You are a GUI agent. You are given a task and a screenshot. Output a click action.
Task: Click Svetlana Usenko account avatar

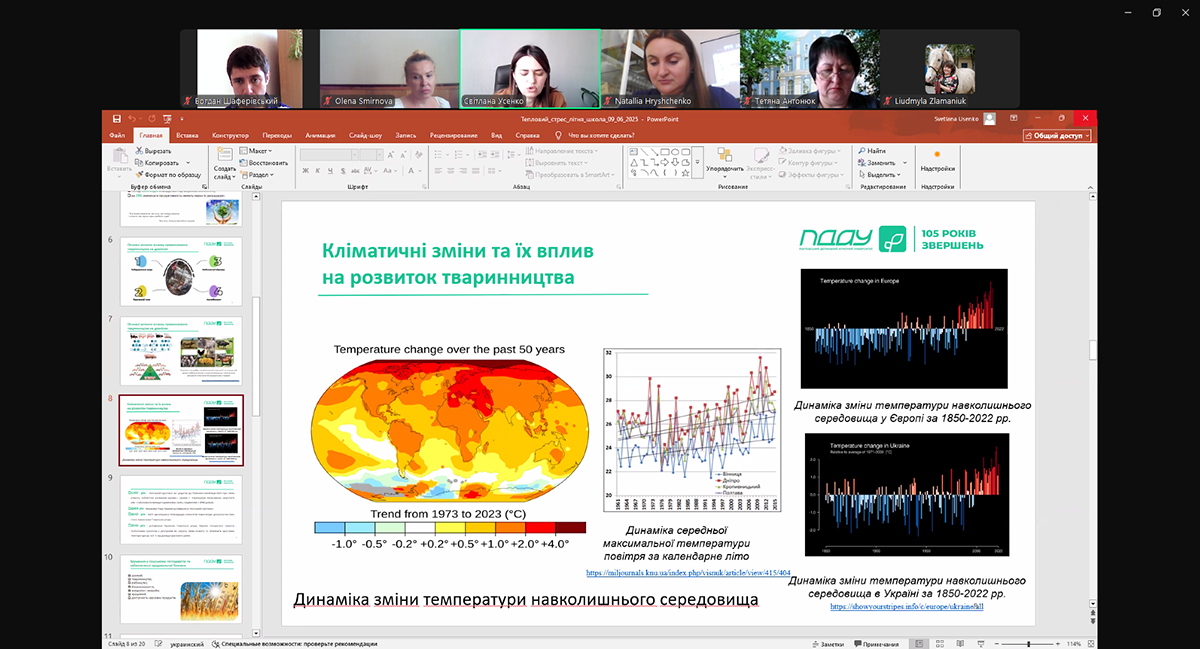[989, 119]
